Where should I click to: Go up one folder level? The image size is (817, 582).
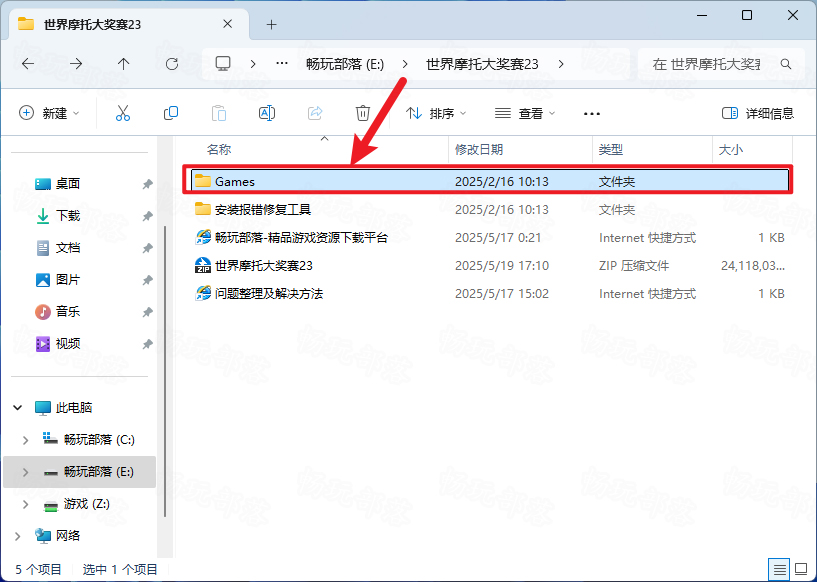click(123, 64)
